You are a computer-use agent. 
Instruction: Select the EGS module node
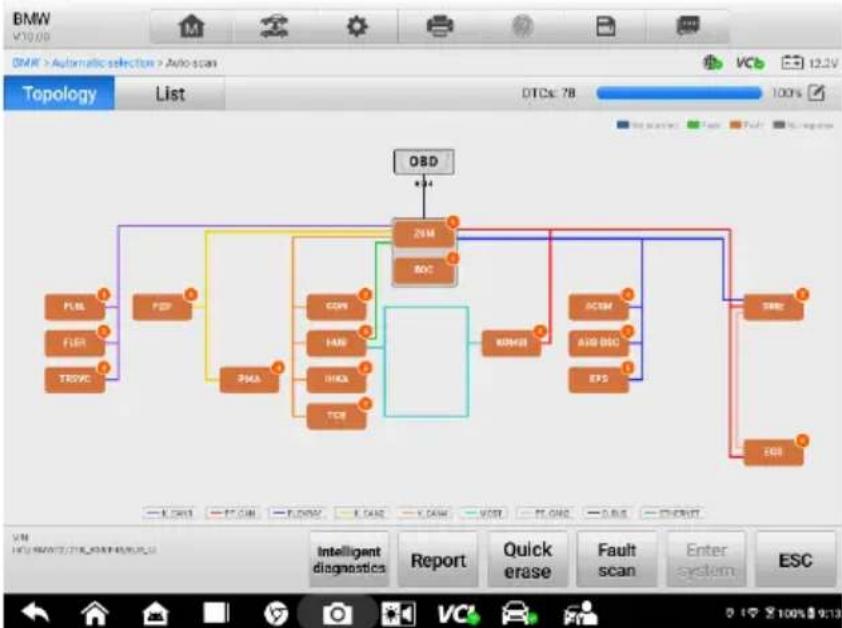pyautogui.click(x=773, y=452)
